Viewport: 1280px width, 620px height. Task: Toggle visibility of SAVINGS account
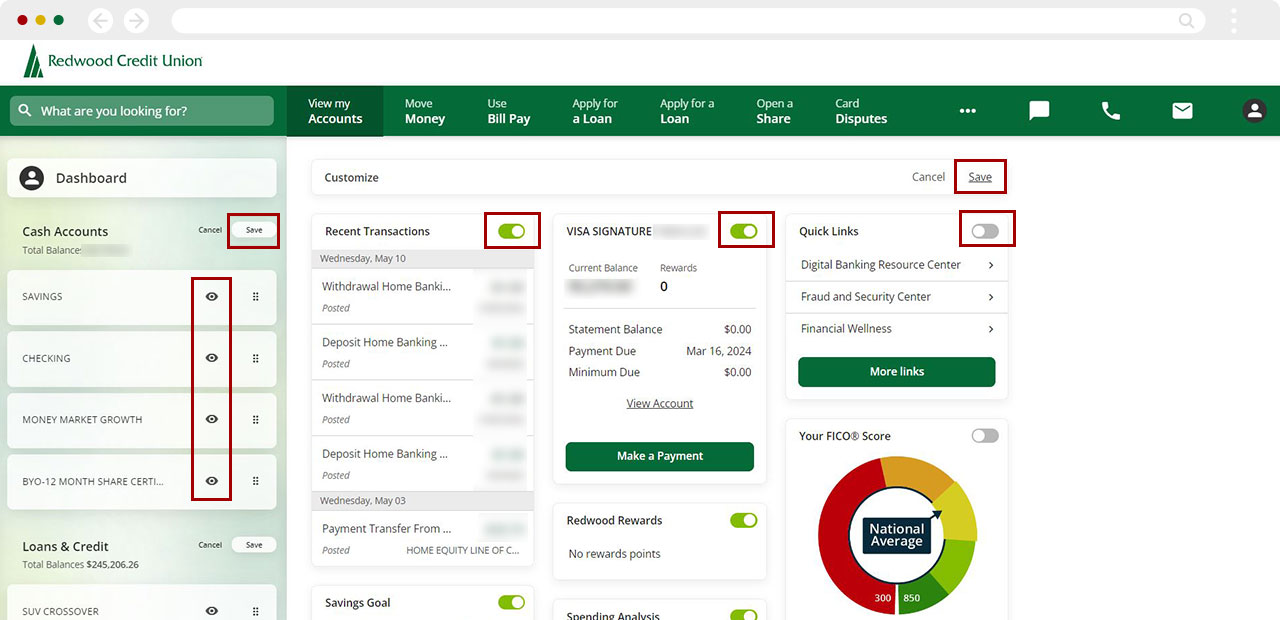click(212, 297)
